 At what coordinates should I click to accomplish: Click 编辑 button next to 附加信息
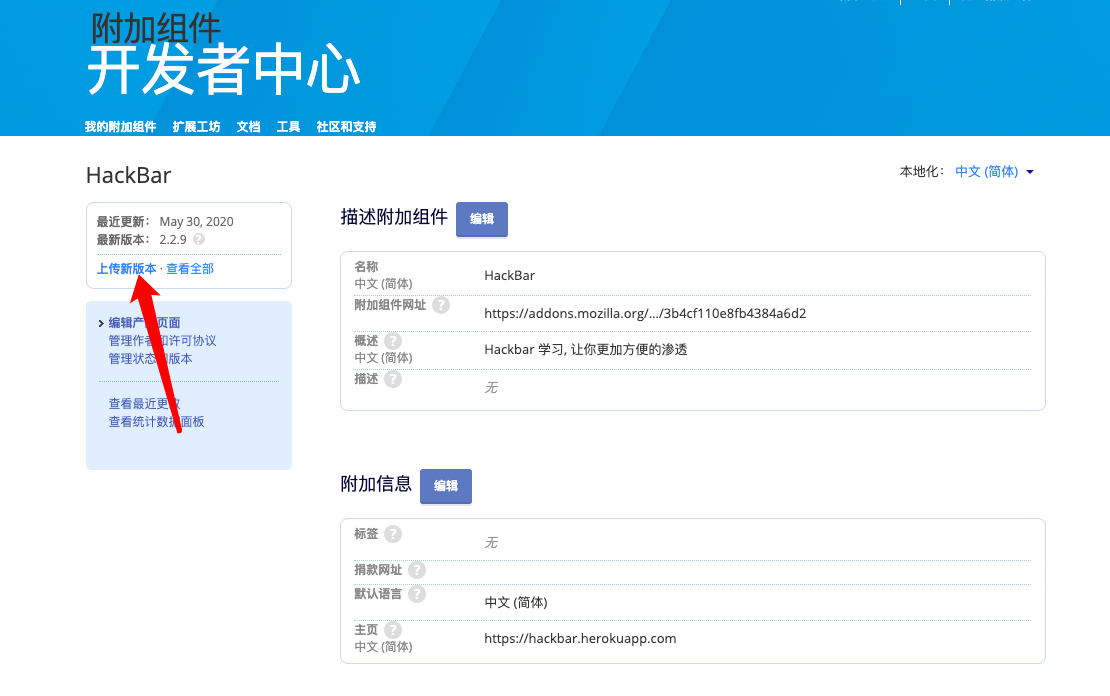446,486
